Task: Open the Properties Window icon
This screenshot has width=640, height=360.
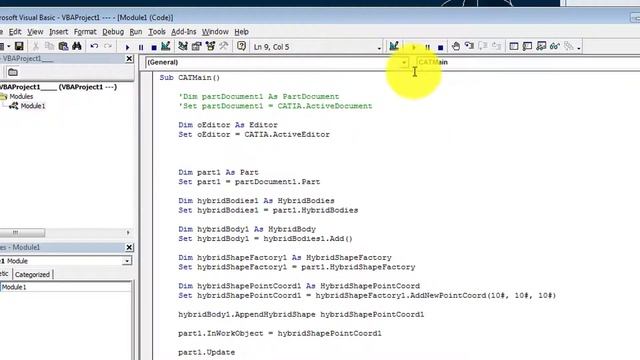Action: coord(196,47)
